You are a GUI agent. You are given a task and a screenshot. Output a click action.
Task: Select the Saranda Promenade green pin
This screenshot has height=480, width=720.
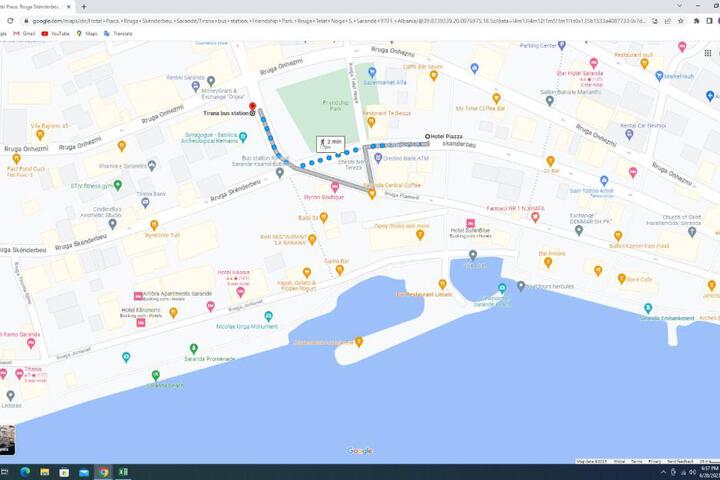click(193, 349)
